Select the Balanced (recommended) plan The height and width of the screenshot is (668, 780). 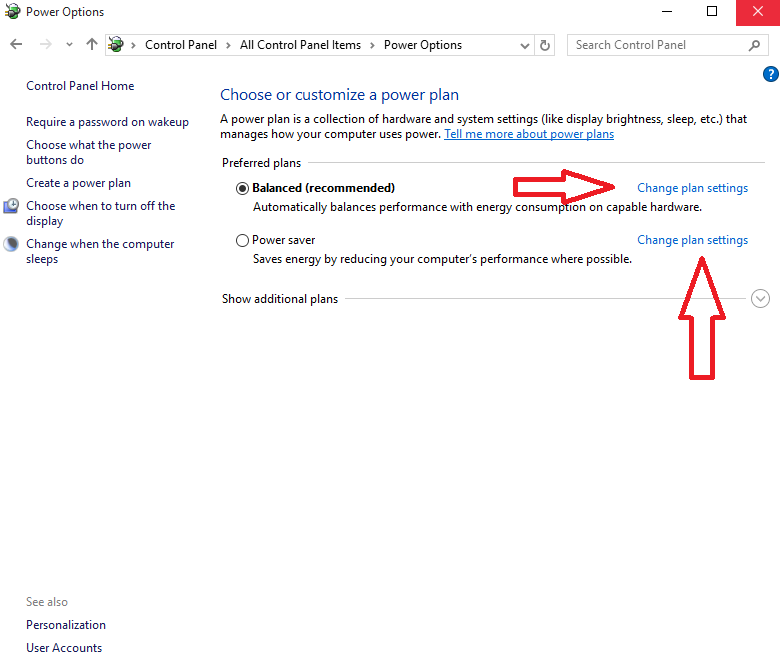click(x=242, y=188)
